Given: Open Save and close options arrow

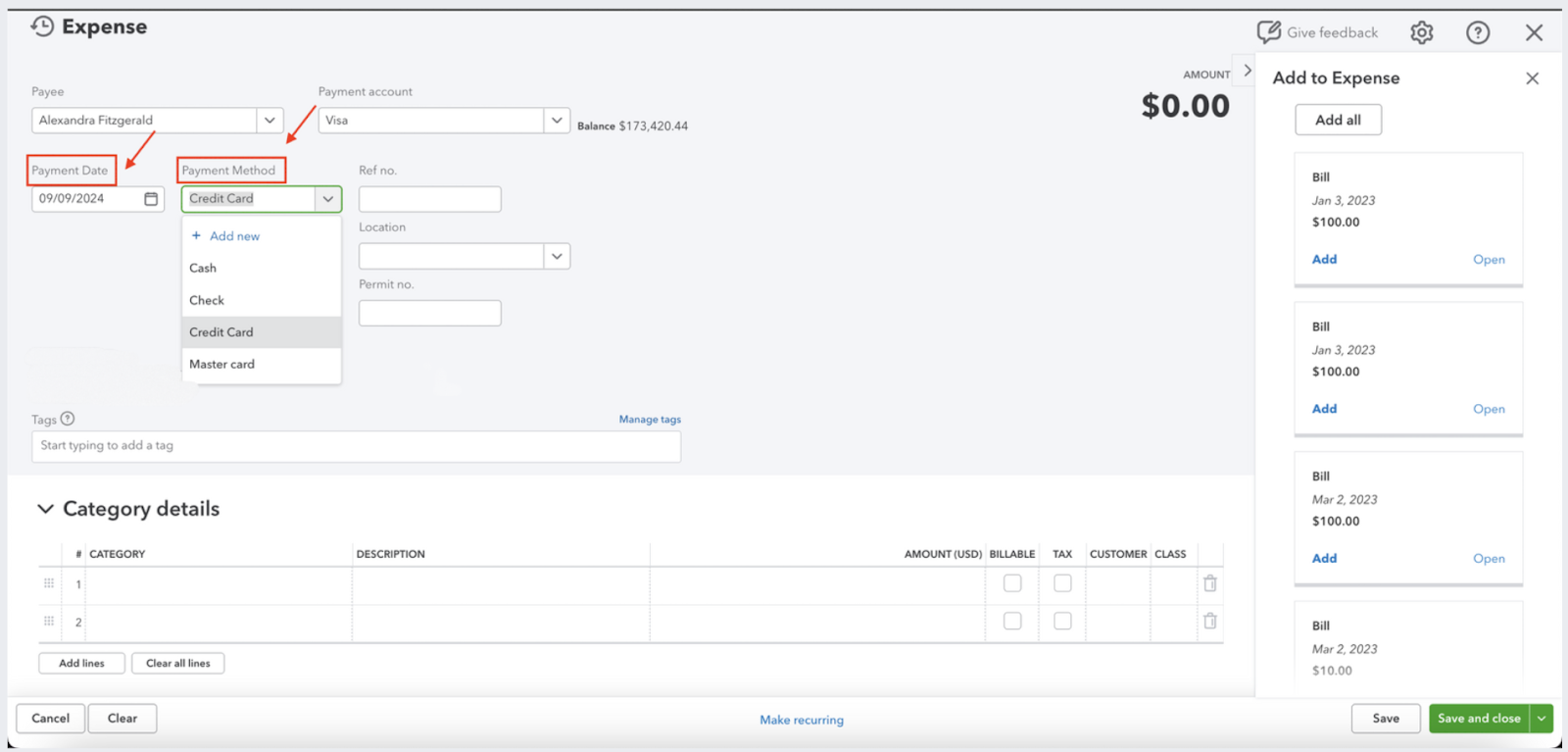Looking at the screenshot, I should pos(1542,719).
